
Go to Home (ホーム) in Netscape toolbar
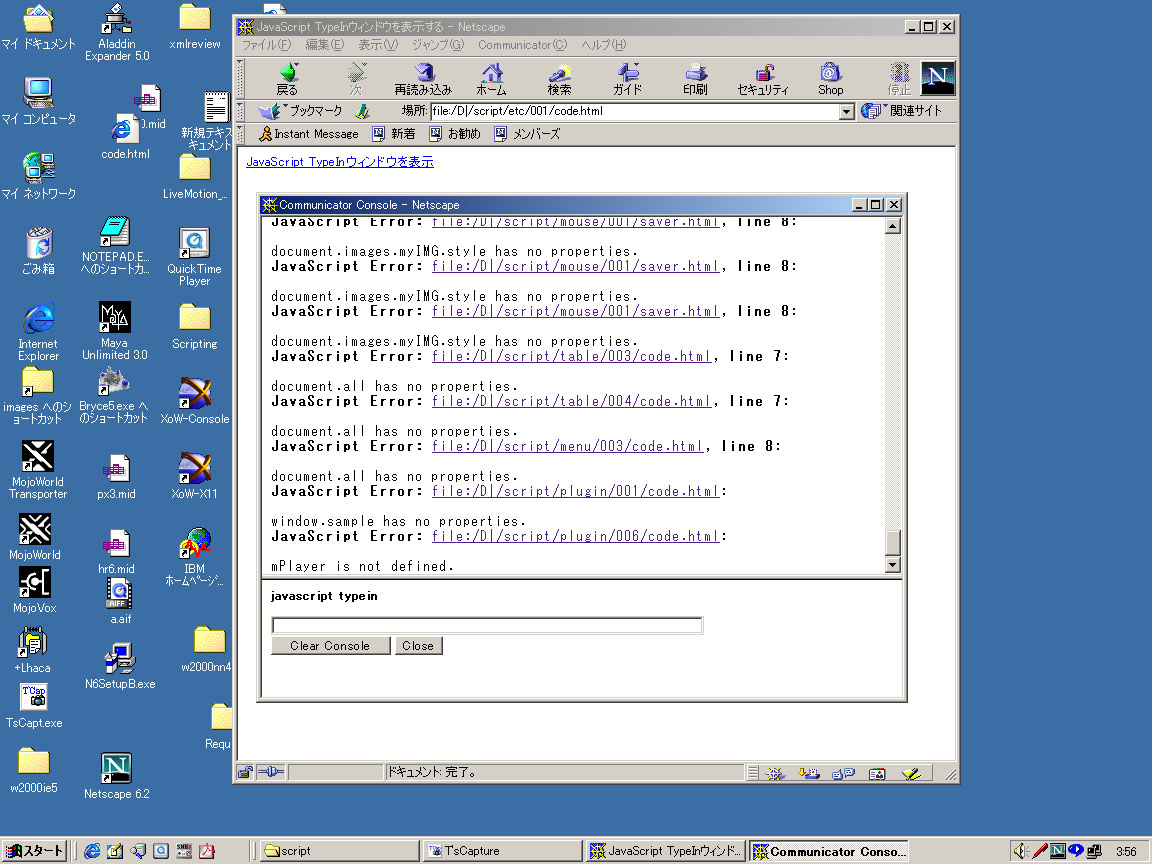pyautogui.click(x=492, y=79)
